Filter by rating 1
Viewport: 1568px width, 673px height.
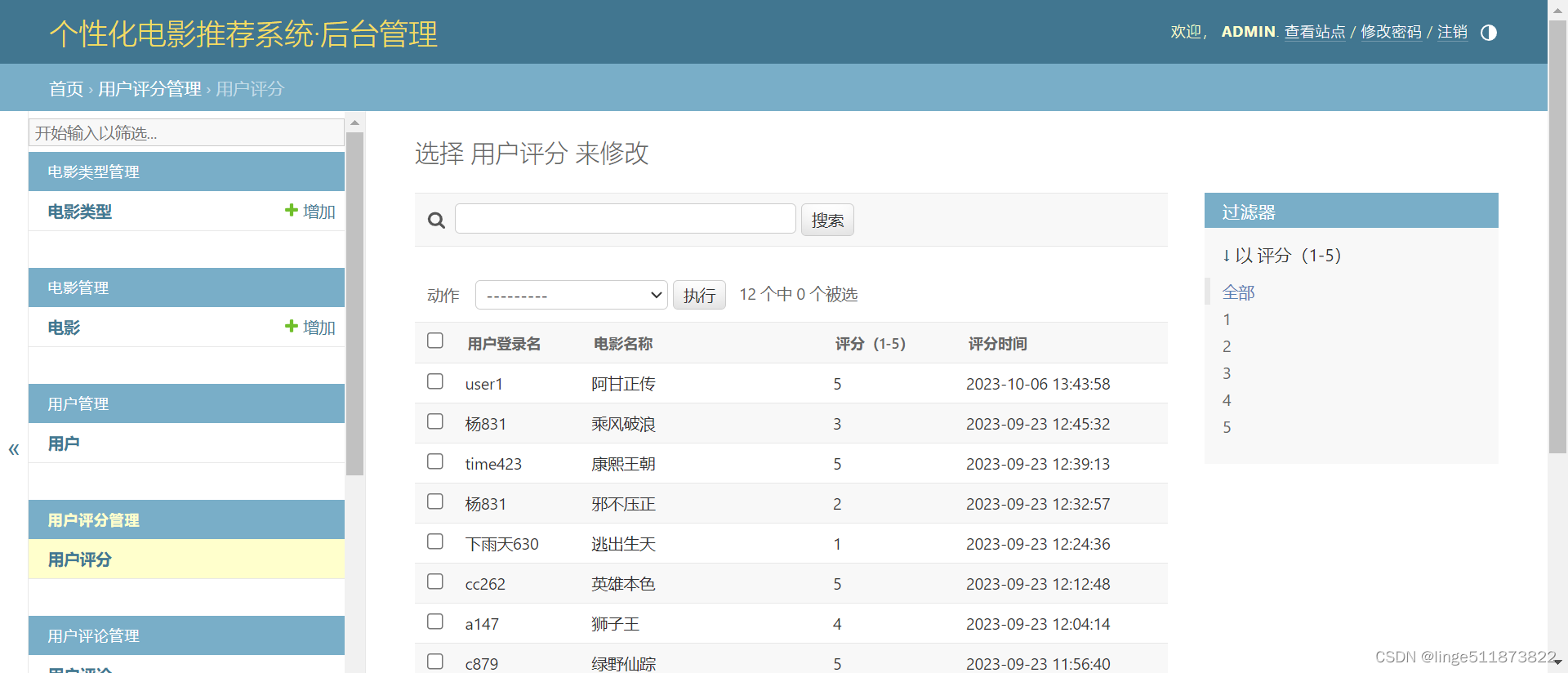click(x=1227, y=319)
